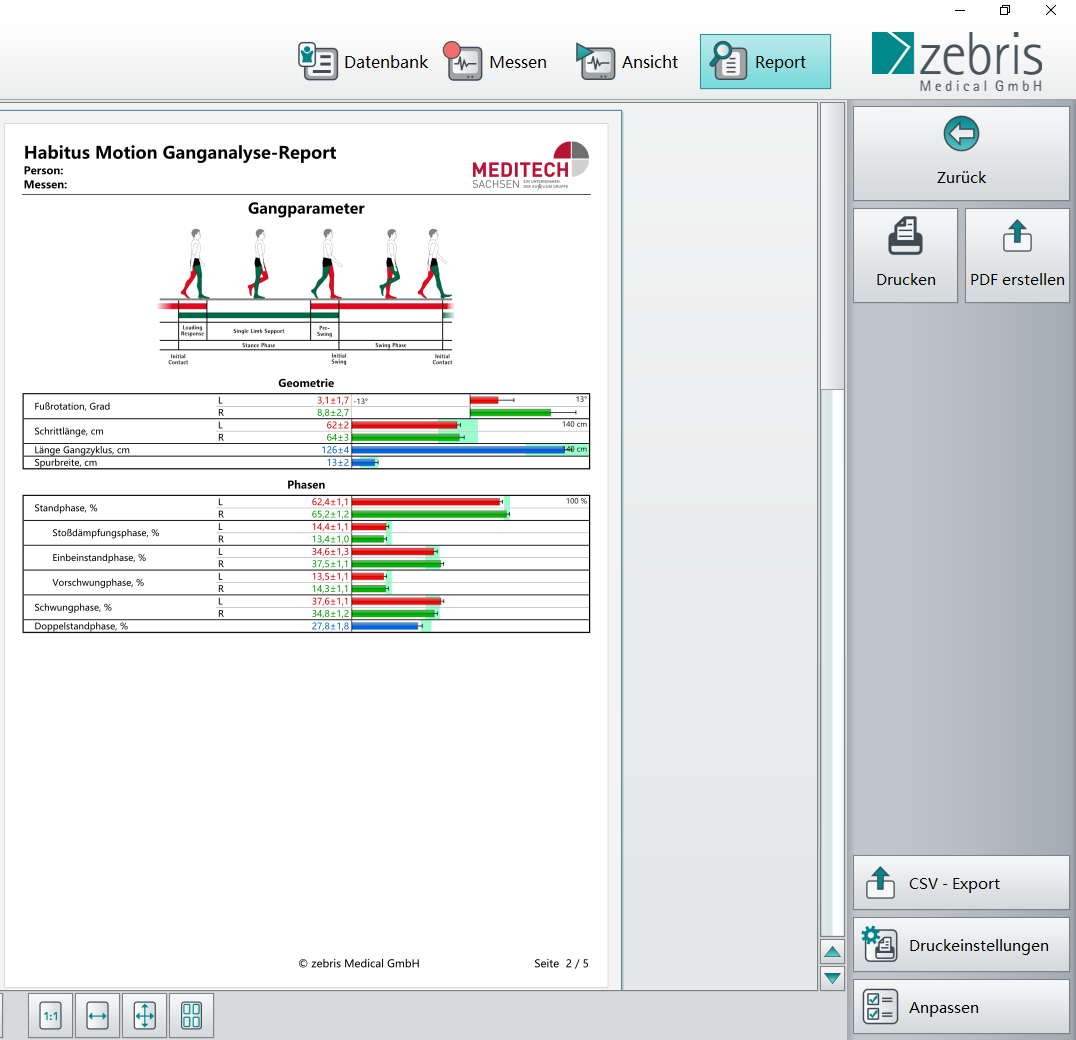Click the Druckeinstellungen gear-printer icon
This screenshot has height=1040, width=1076.
click(880, 944)
